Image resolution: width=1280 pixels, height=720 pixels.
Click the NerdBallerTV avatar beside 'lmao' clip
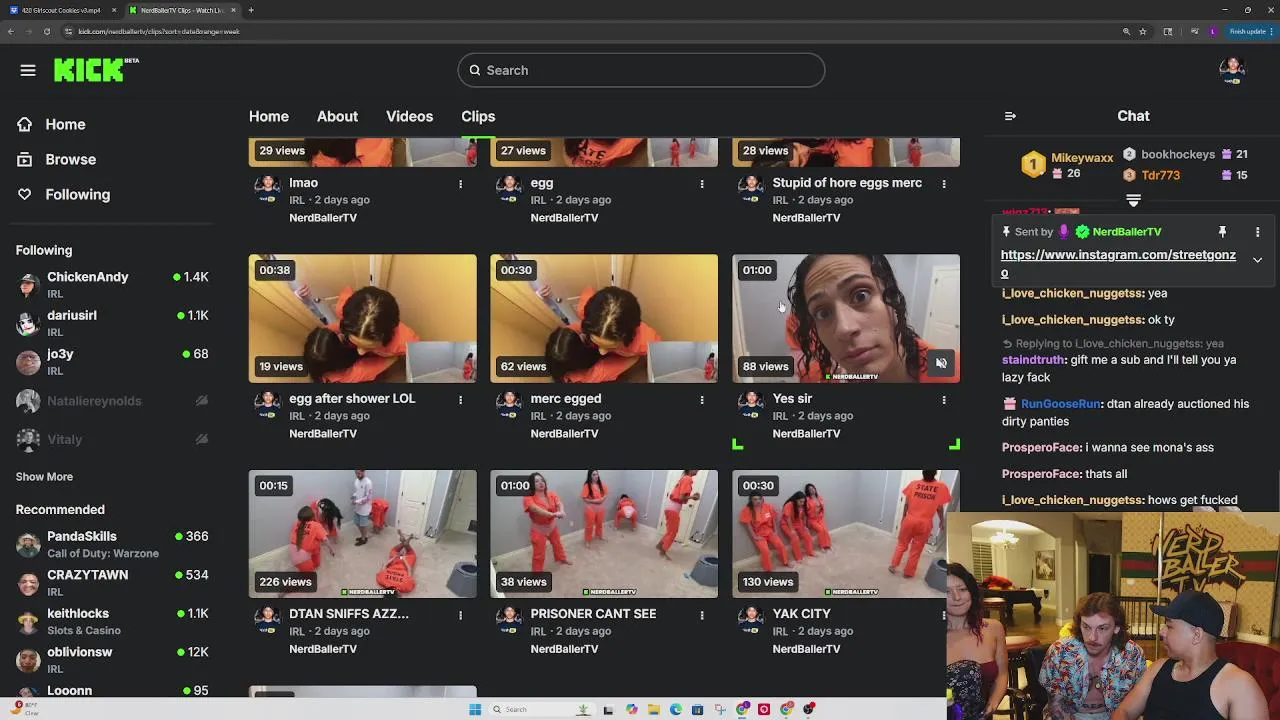coord(267,189)
